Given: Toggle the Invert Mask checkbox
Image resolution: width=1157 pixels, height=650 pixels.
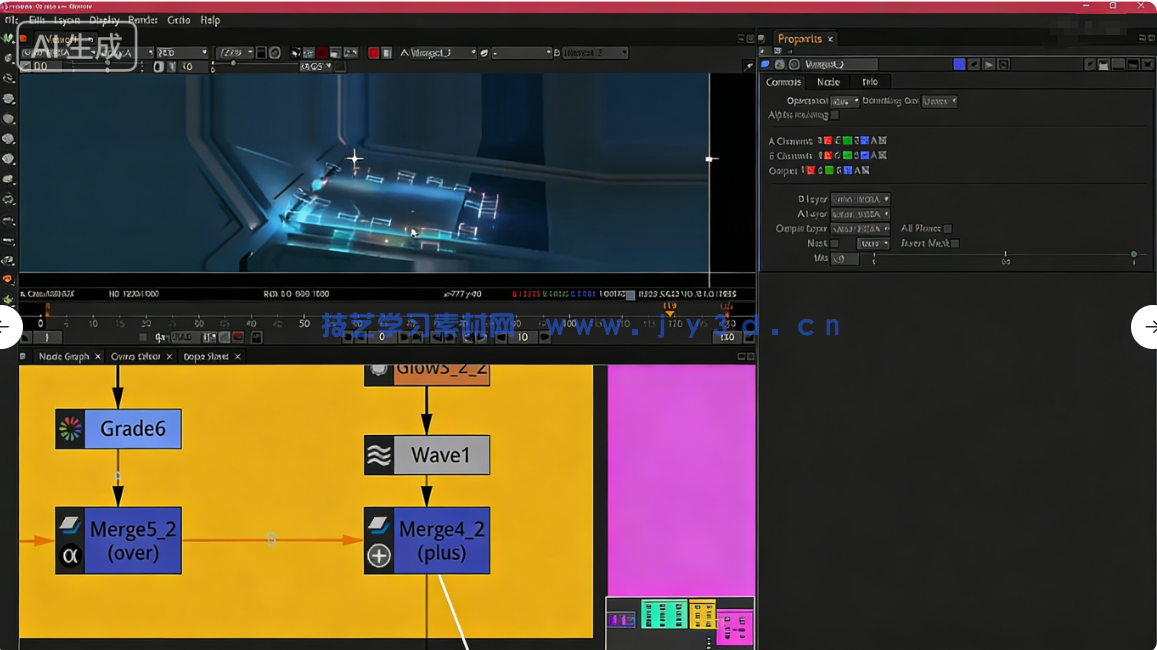Looking at the screenshot, I should (x=955, y=243).
